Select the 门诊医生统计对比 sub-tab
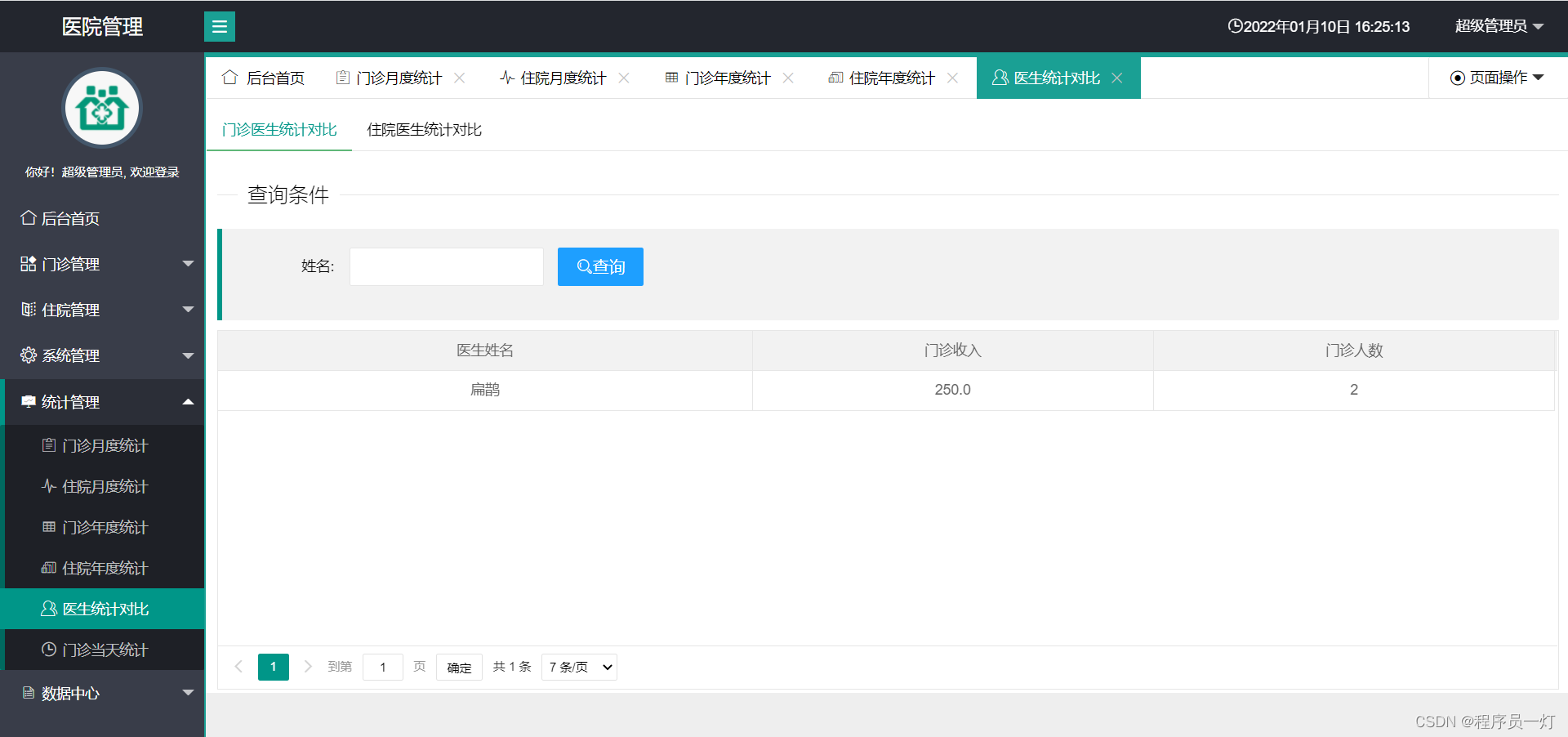The width and height of the screenshot is (1568, 737). (x=279, y=130)
